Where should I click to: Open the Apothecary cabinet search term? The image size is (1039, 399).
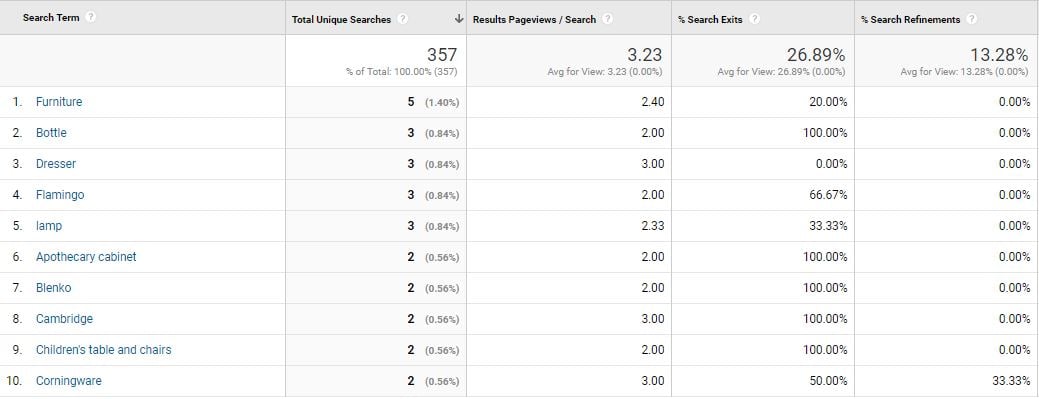(86, 257)
